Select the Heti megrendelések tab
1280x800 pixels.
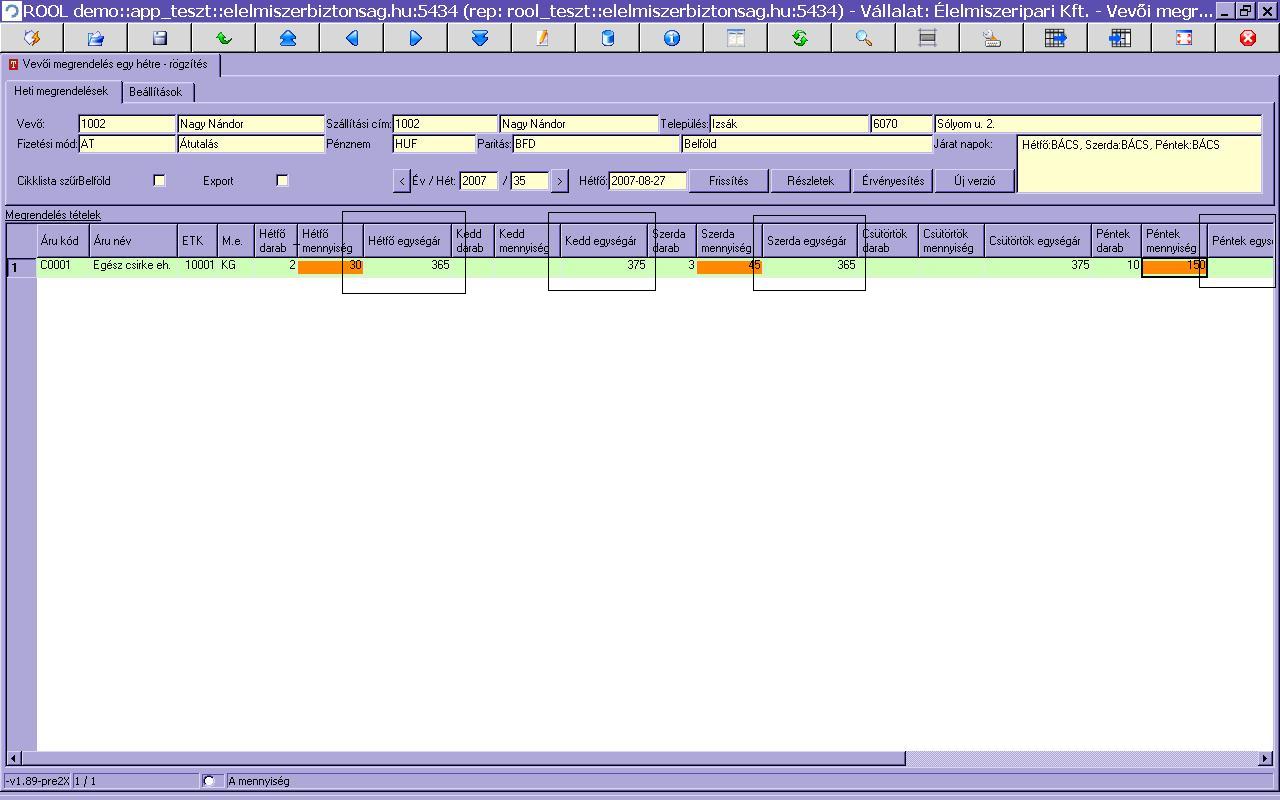point(61,91)
